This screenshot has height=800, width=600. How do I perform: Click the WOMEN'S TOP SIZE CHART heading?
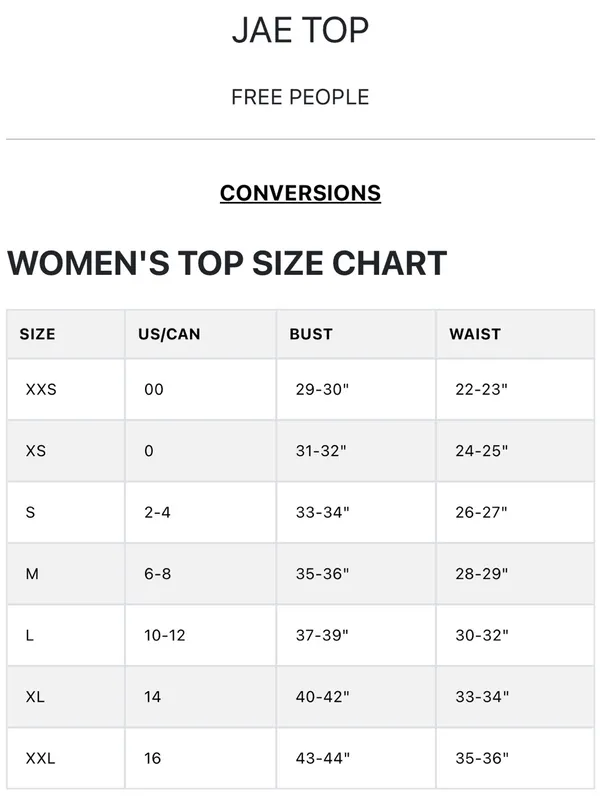(x=227, y=263)
